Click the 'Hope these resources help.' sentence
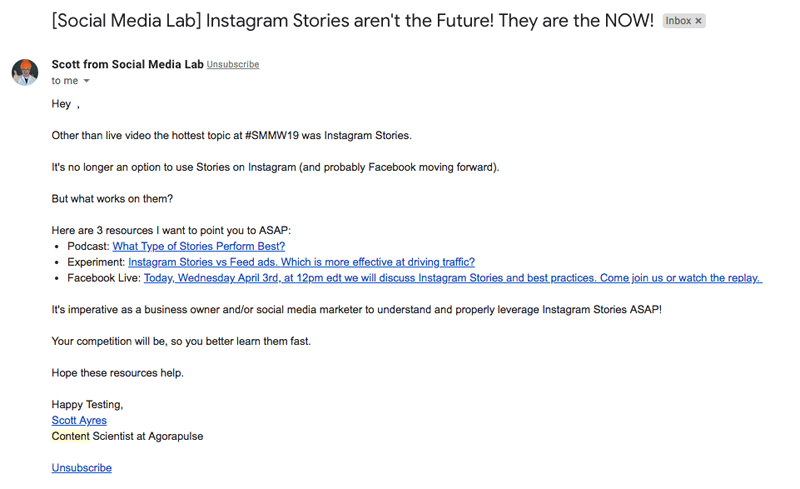The width and height of the screenshot is (800, 489). pos(117,373)
